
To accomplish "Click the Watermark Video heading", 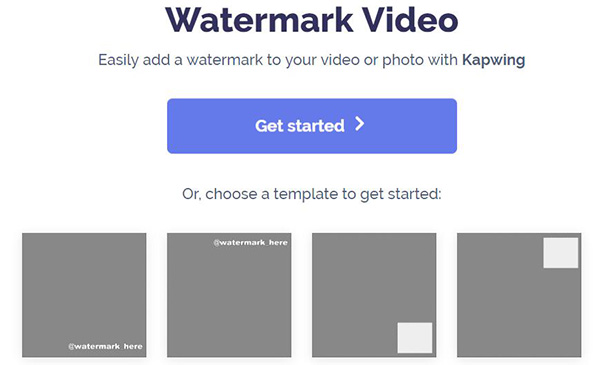I will [x=312, y=20].
